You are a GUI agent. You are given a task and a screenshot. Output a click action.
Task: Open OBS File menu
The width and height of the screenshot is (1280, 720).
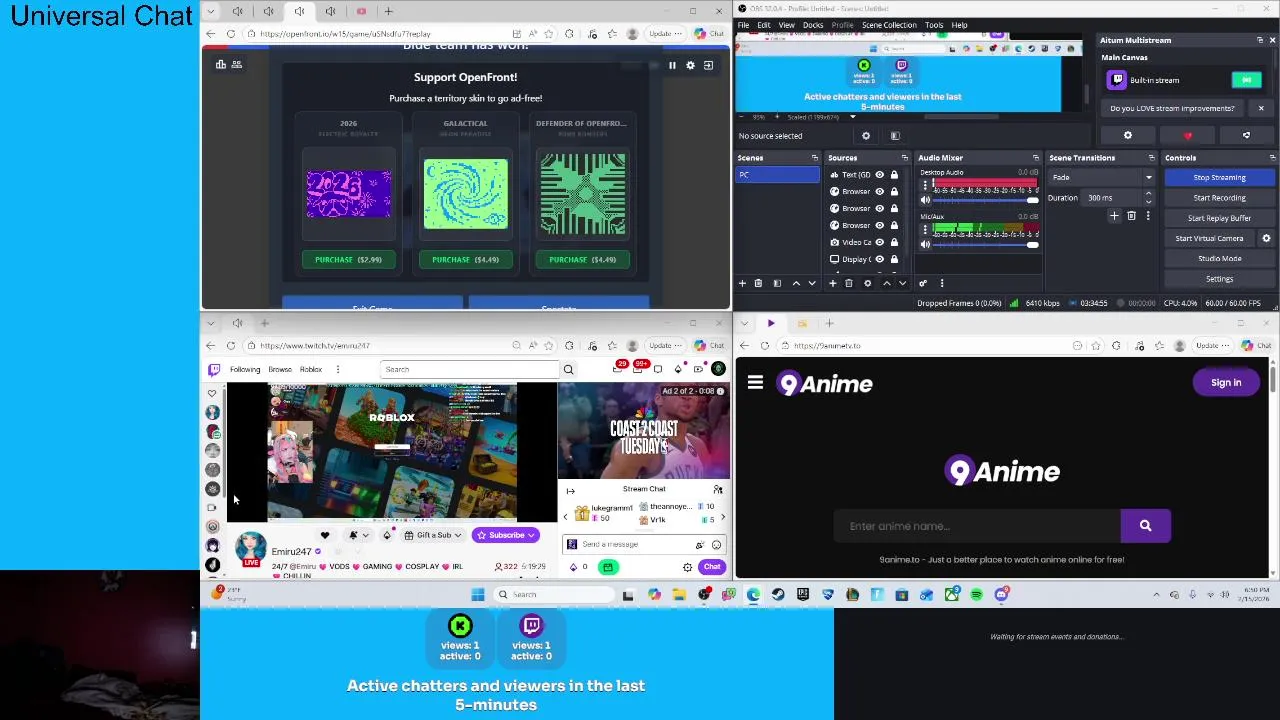click(x=744, y=25)
